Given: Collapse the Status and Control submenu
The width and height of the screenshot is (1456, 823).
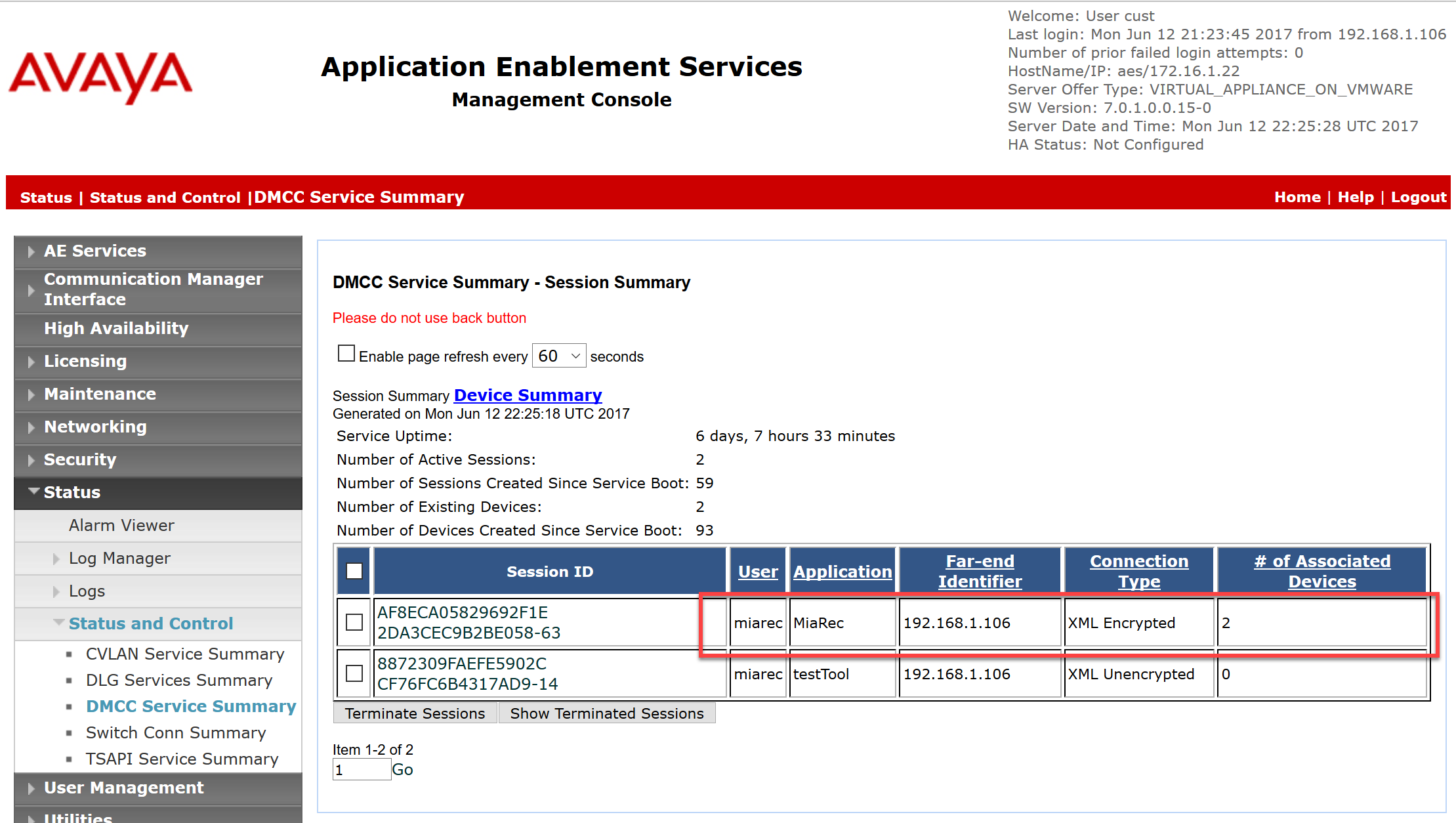Looking at the screenshot, I should pyautogui.click(x=158, y=624).
